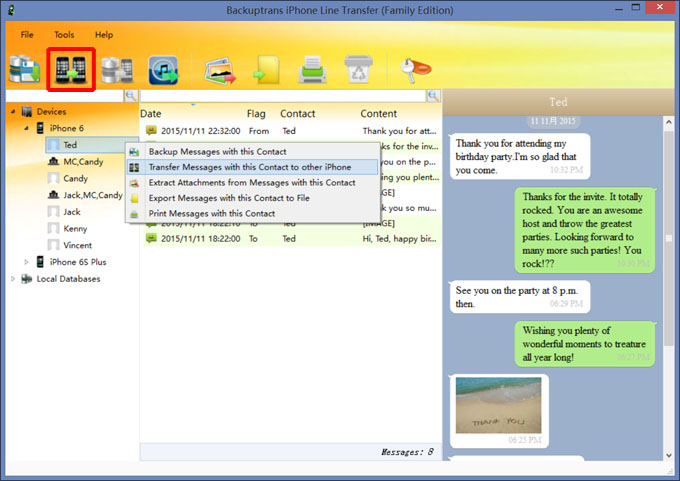Image resolution: width=680 pixels, height=481 pixels.
Task: Select the Candy contact
Action: 75,178
